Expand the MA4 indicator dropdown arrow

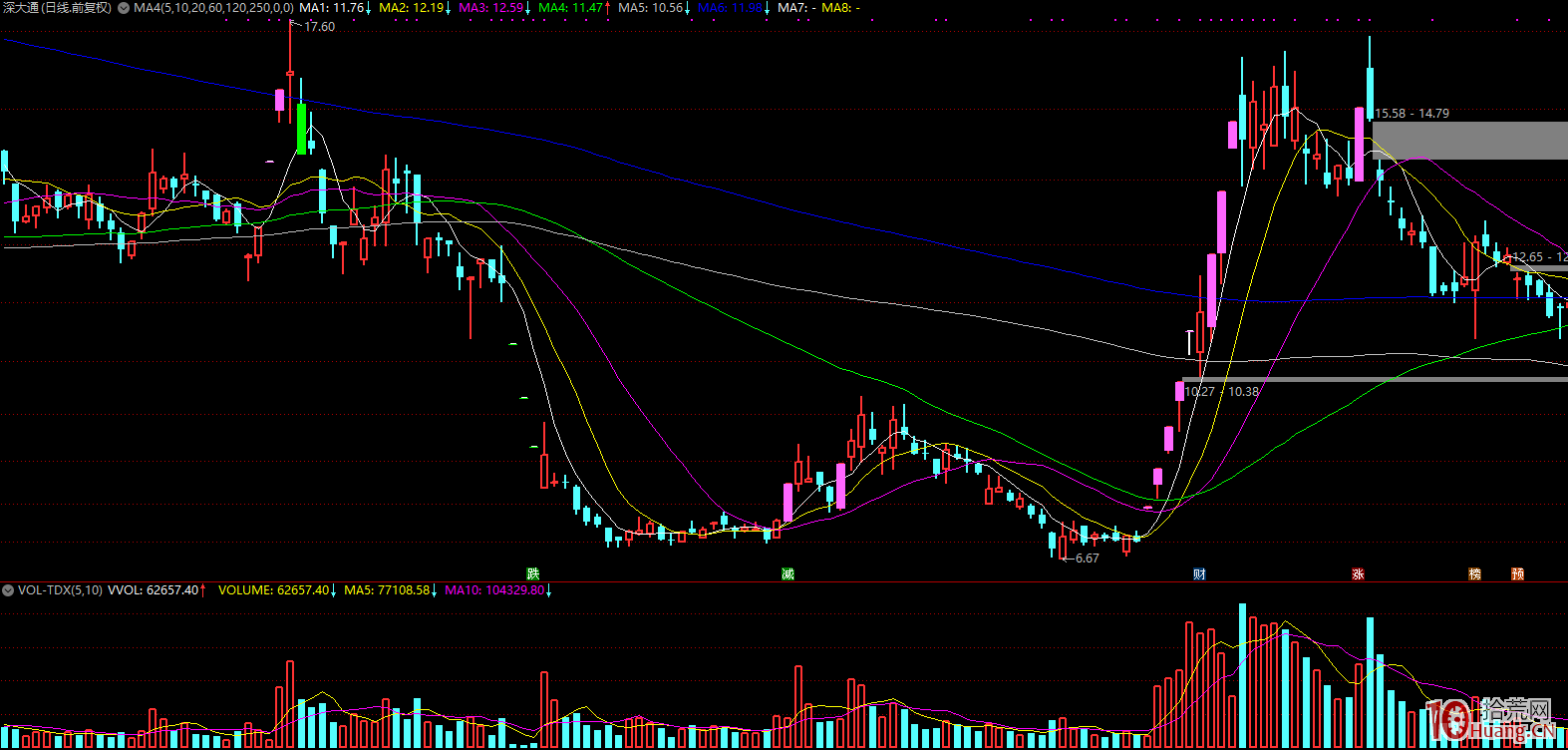[124, 8]
